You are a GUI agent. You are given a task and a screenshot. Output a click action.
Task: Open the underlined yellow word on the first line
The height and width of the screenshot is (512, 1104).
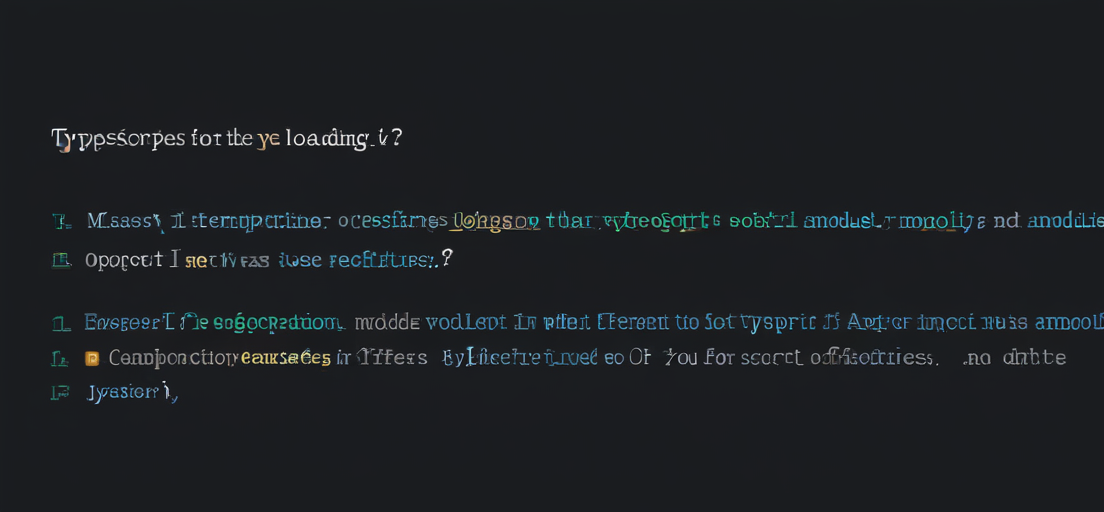496,222
